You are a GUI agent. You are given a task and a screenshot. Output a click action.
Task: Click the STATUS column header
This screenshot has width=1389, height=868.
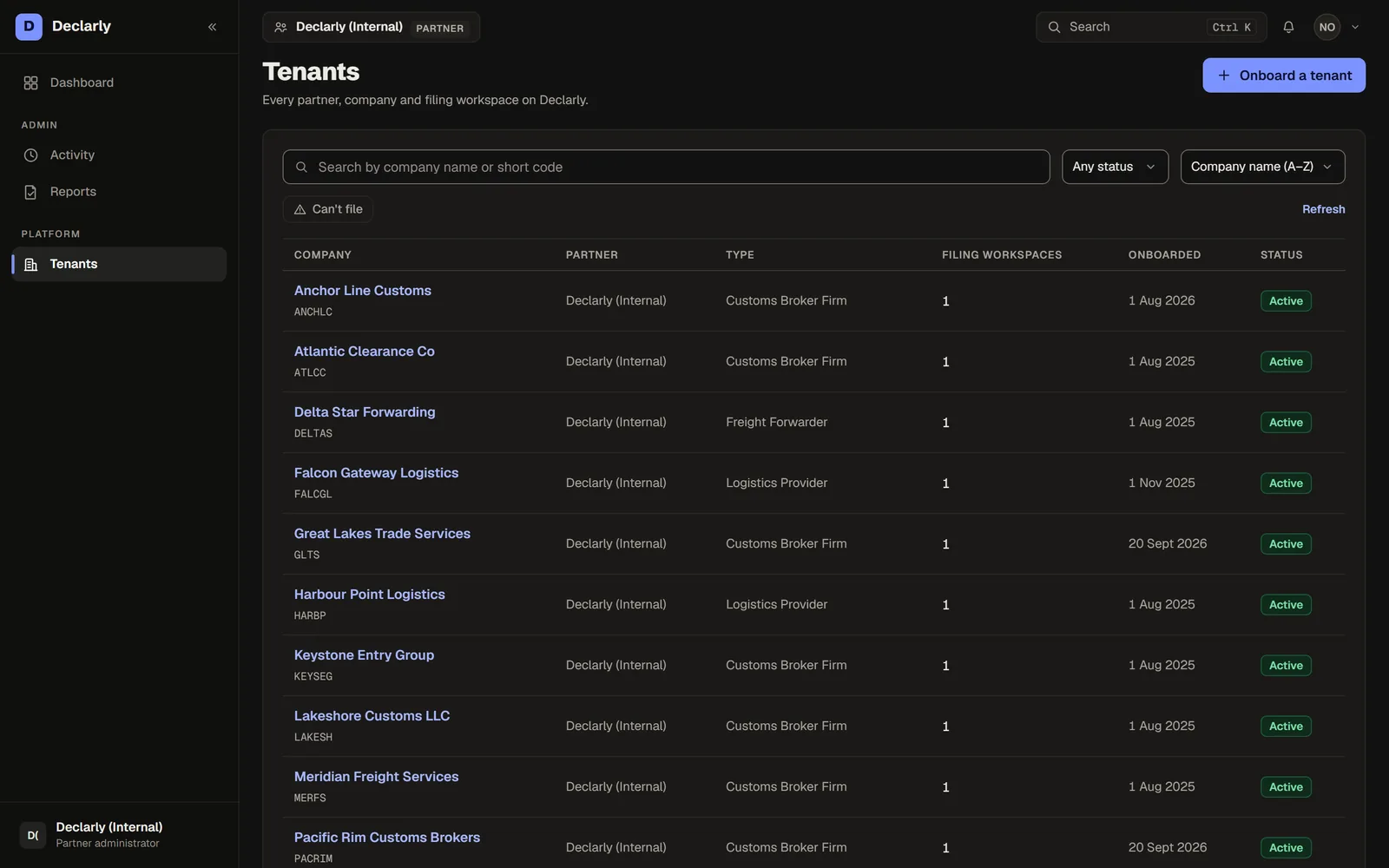tap(1281, 255)
